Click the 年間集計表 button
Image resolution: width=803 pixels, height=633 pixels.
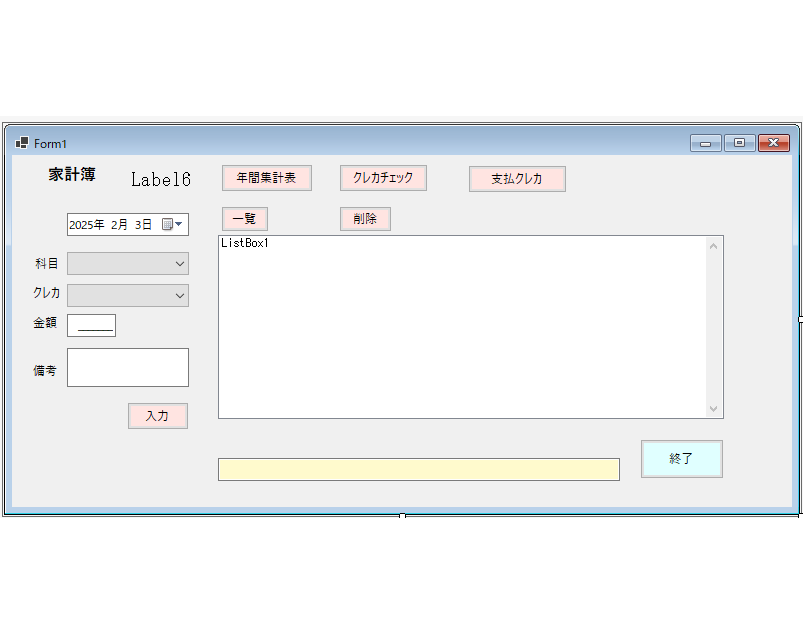pos(266,178)
